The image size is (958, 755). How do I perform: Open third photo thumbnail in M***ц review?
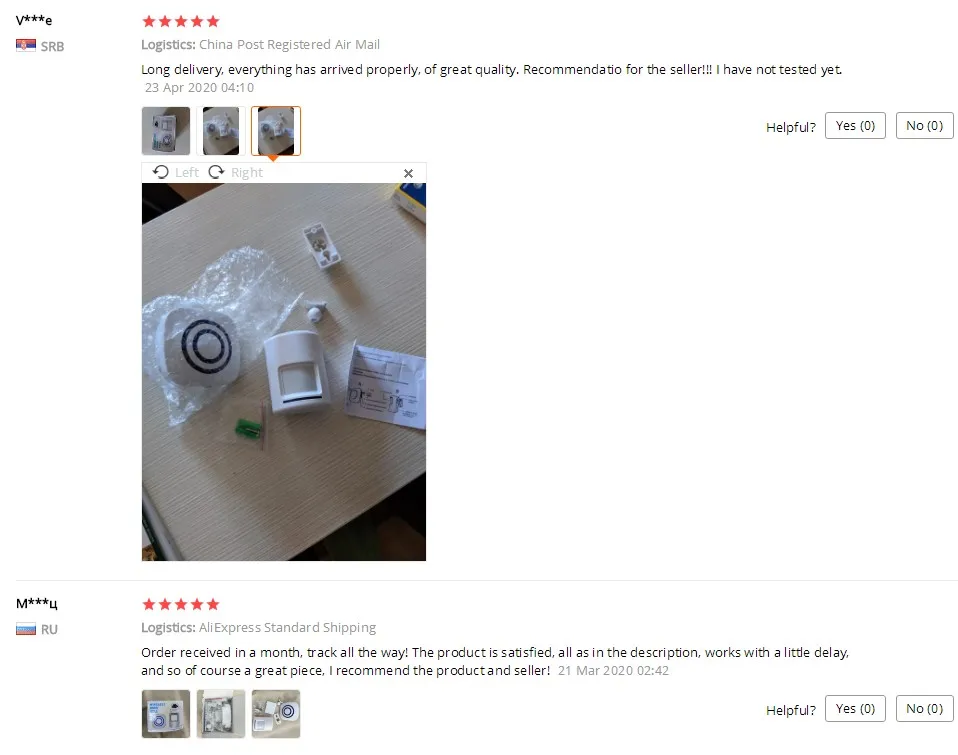pyautogui.click(x=276, y=714)
